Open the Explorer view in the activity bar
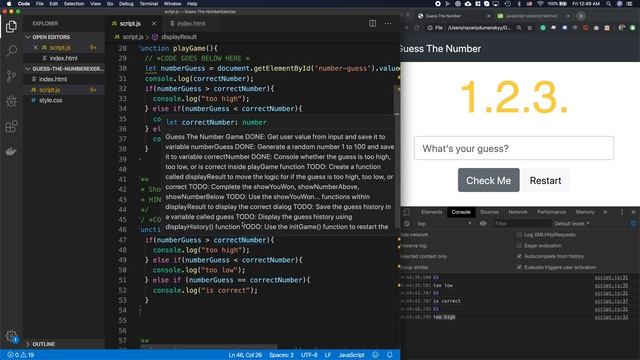 click(x=11, y=27)
